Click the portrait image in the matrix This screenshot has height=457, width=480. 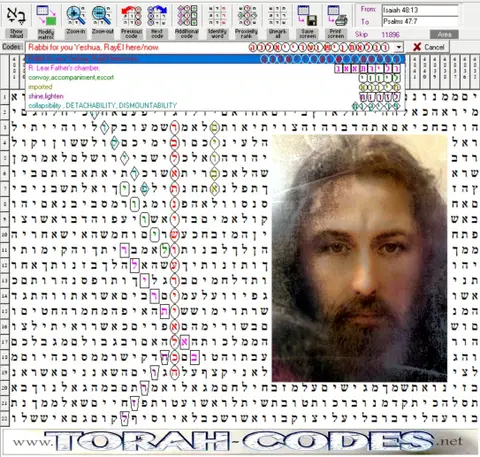pos(359,258)
